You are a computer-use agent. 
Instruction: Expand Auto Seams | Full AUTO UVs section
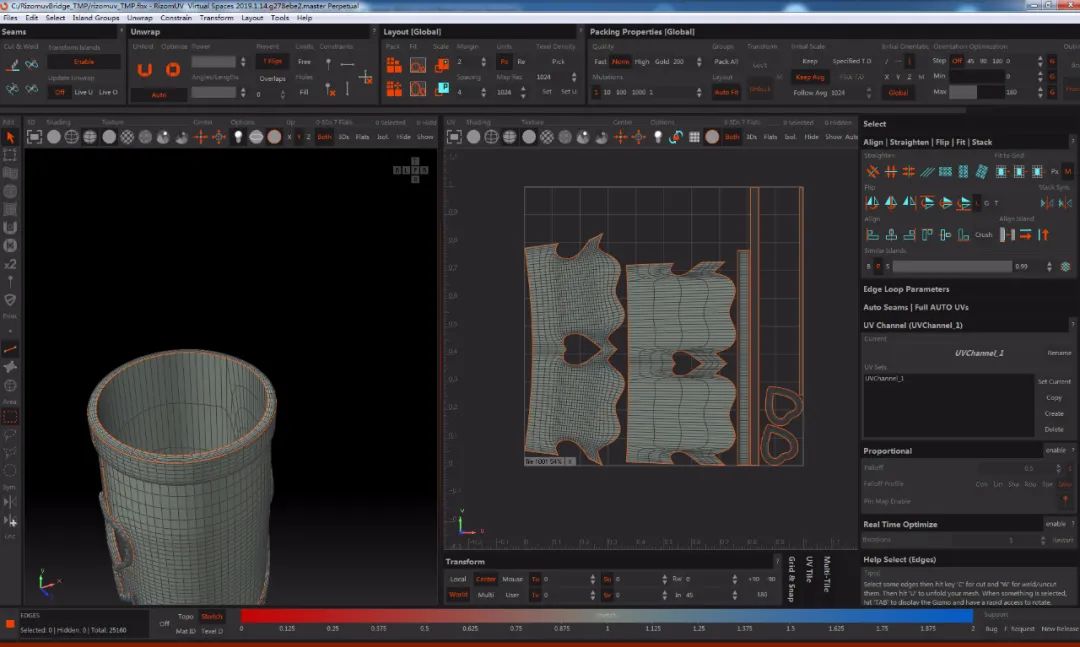(915, 307)
